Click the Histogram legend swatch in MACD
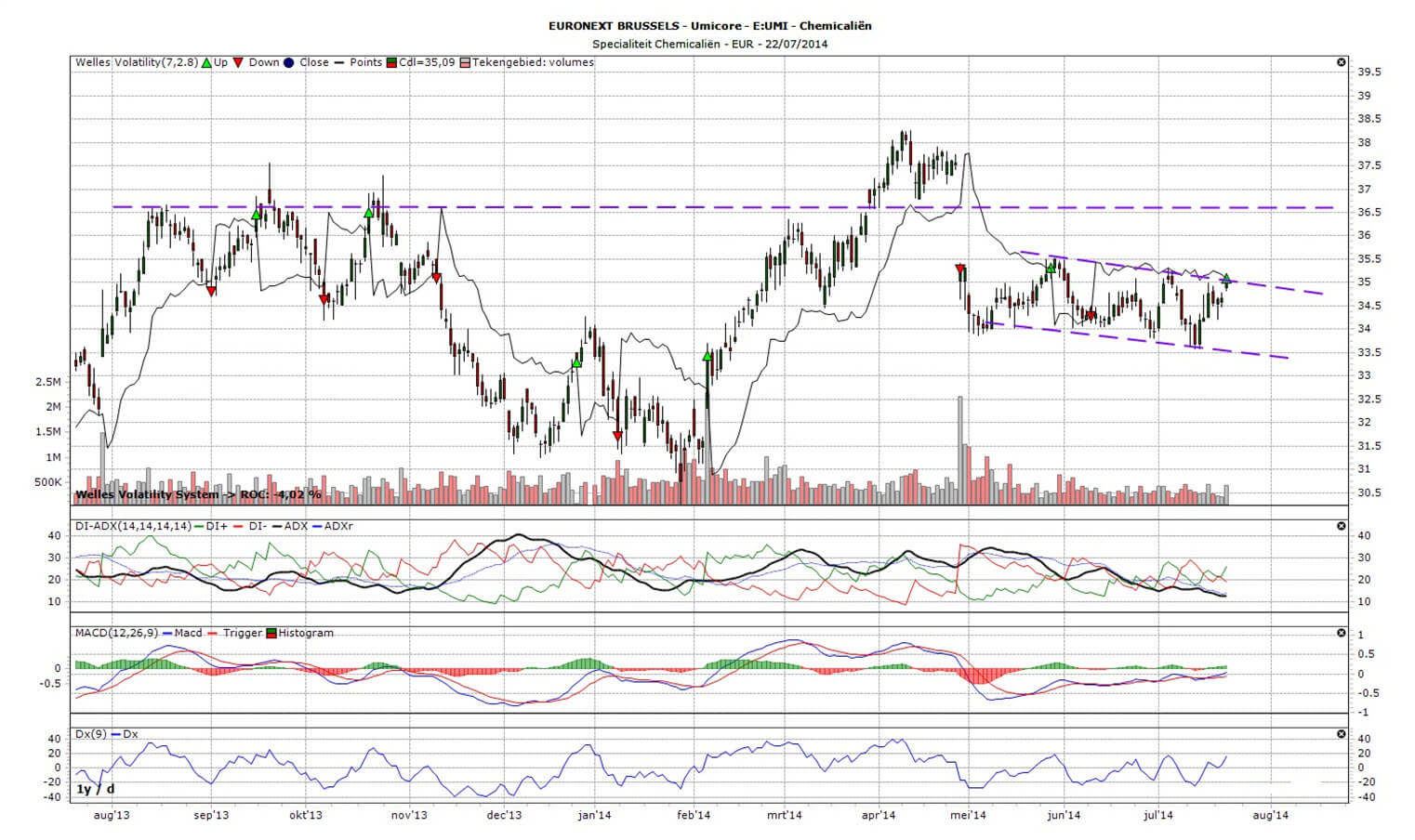Screen dimensions: 1415x840 pyautogui.click(x=271, y=634)
